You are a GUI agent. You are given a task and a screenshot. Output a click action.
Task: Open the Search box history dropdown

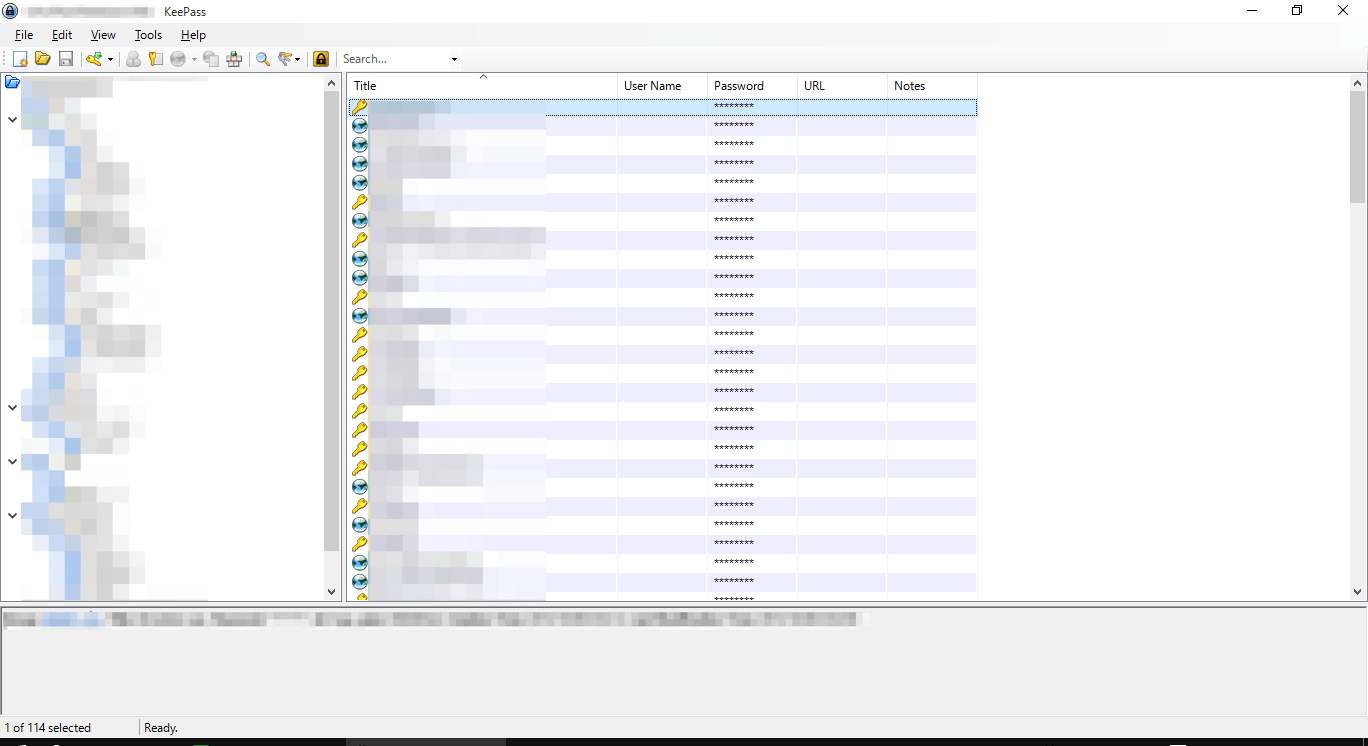[454, 59]
